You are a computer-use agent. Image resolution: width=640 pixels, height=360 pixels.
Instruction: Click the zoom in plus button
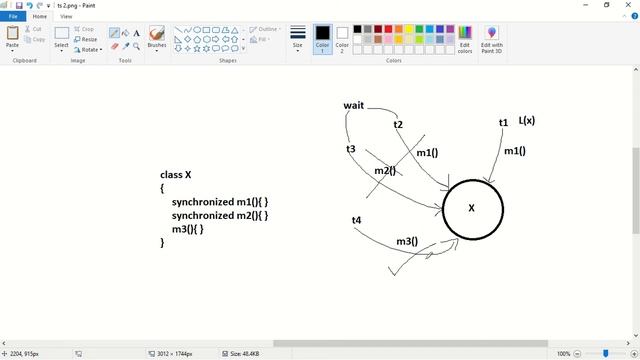click(x=635, y=354)
